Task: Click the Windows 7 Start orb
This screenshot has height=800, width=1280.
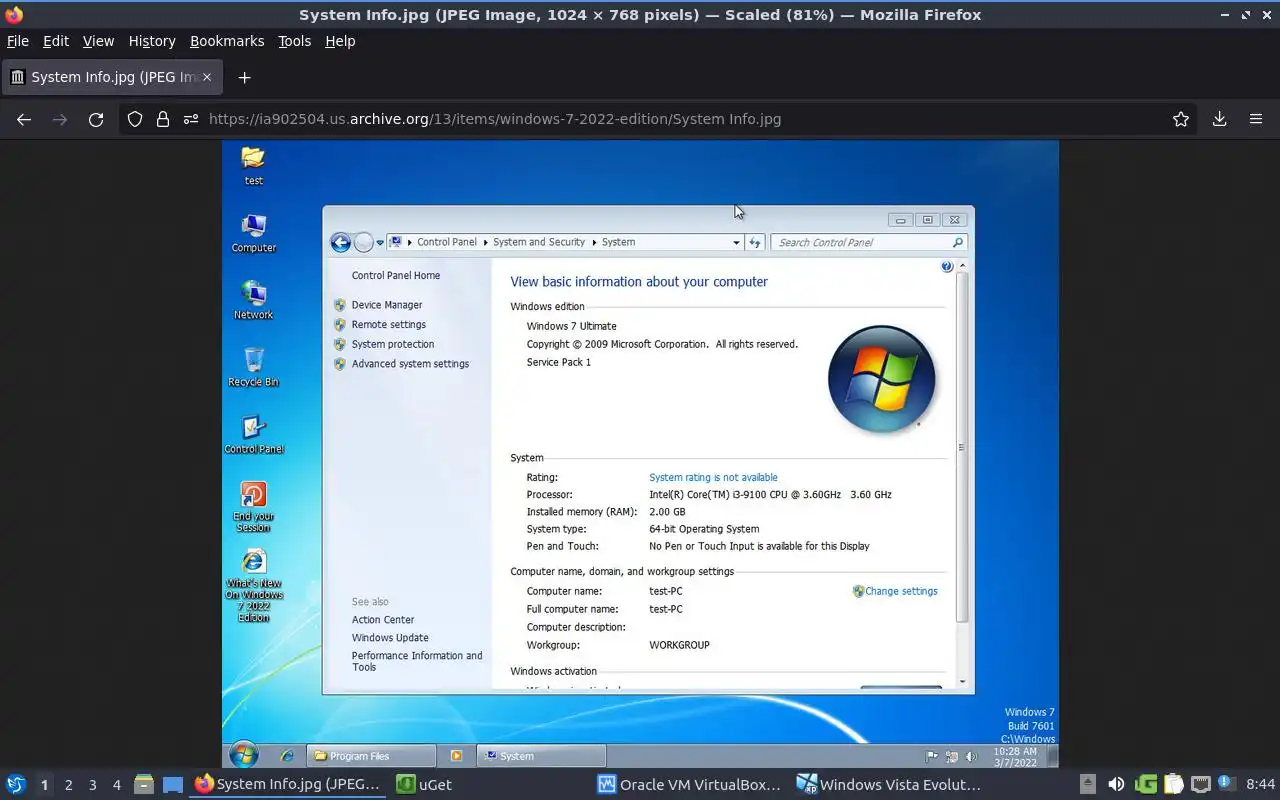Action: click(x=244, y=755)
